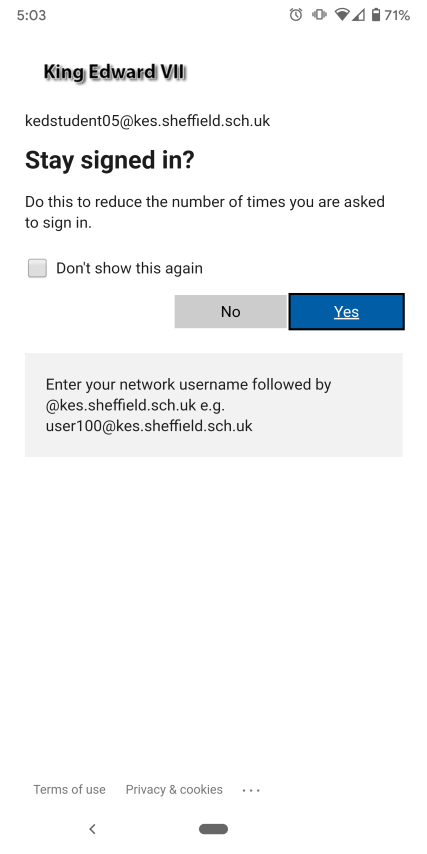Viewport: 427px width, 854px height.
Task: Tap the 5:03 clock in status bar
Action: 31,15
